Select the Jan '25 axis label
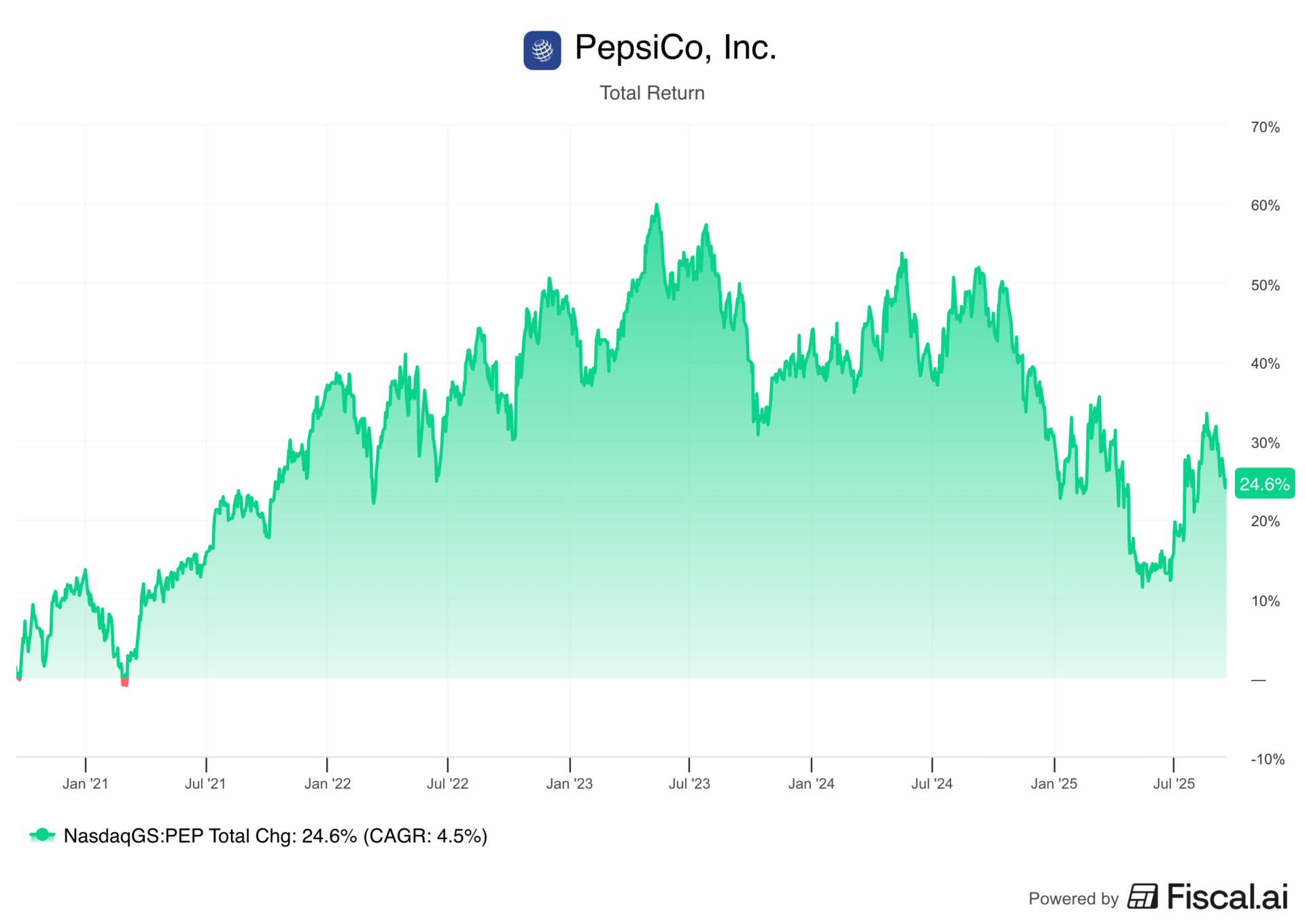The height and width of the screenshot is (924, 1305). pyautogui.click(x=1054, y=783)
